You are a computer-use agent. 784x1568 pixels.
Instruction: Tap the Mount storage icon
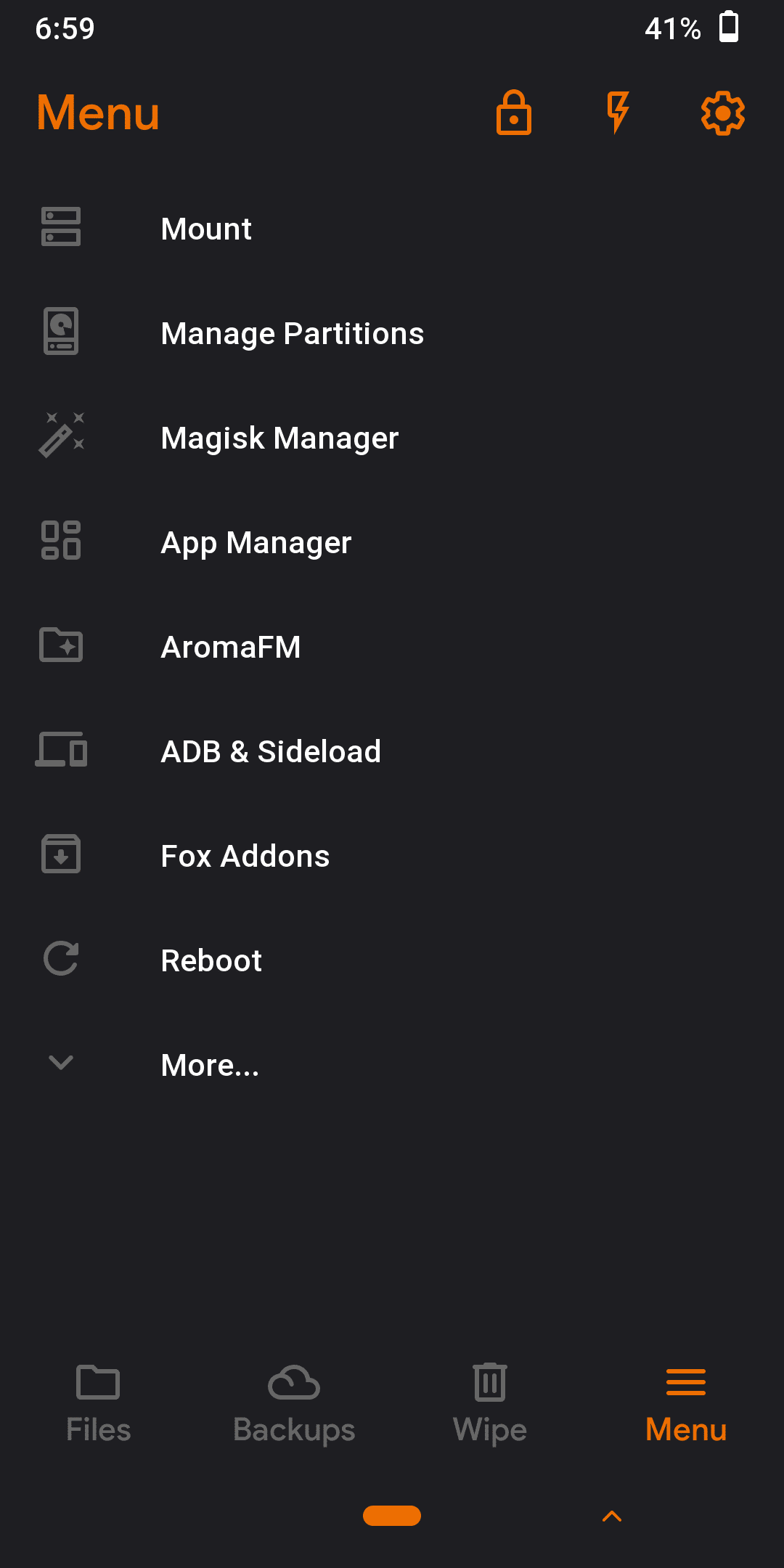tap(61, 227)
